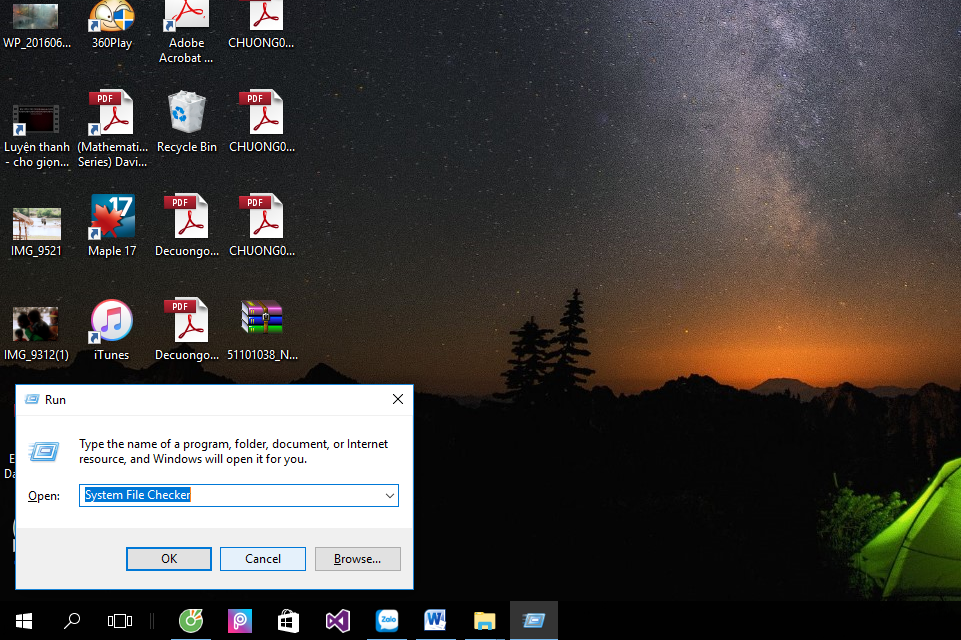Open Task View on the taskbar
961x640 pixels.
pyautogui.click(x=120, y=621)
